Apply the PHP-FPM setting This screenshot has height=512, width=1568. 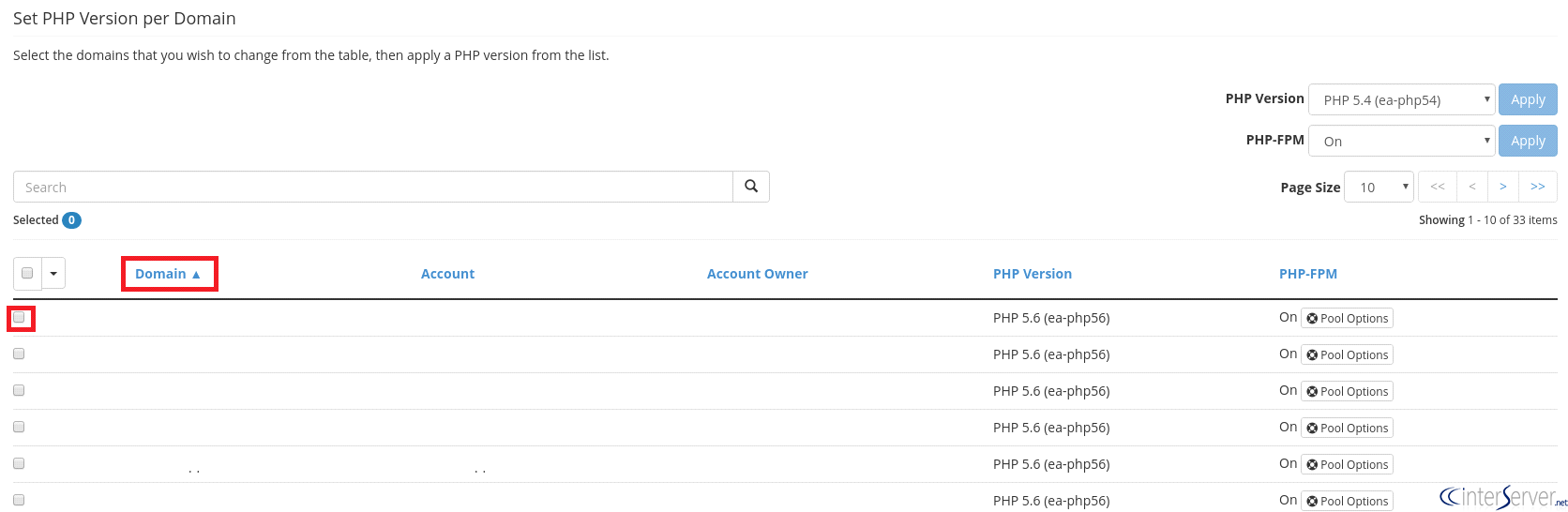1528,141
